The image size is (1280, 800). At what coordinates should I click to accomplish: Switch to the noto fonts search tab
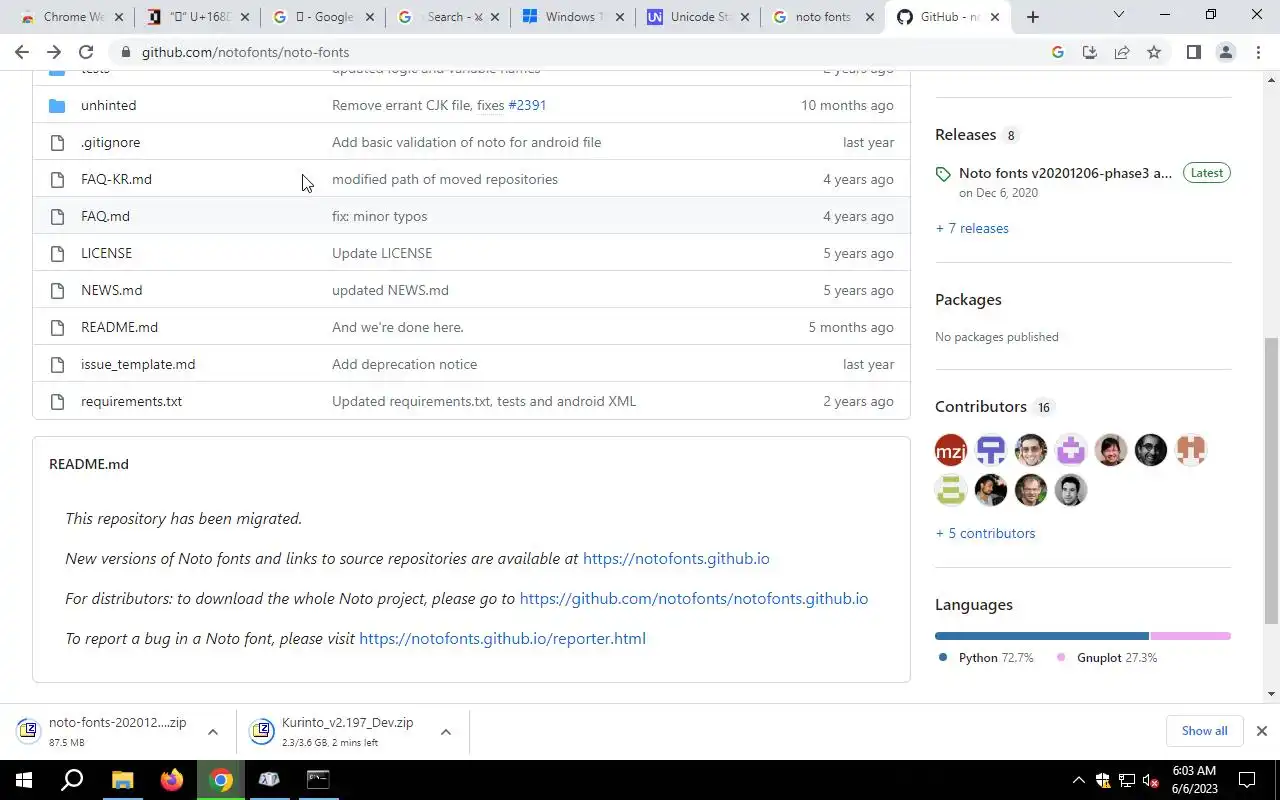pyautogui.click(x=823, y=17)
